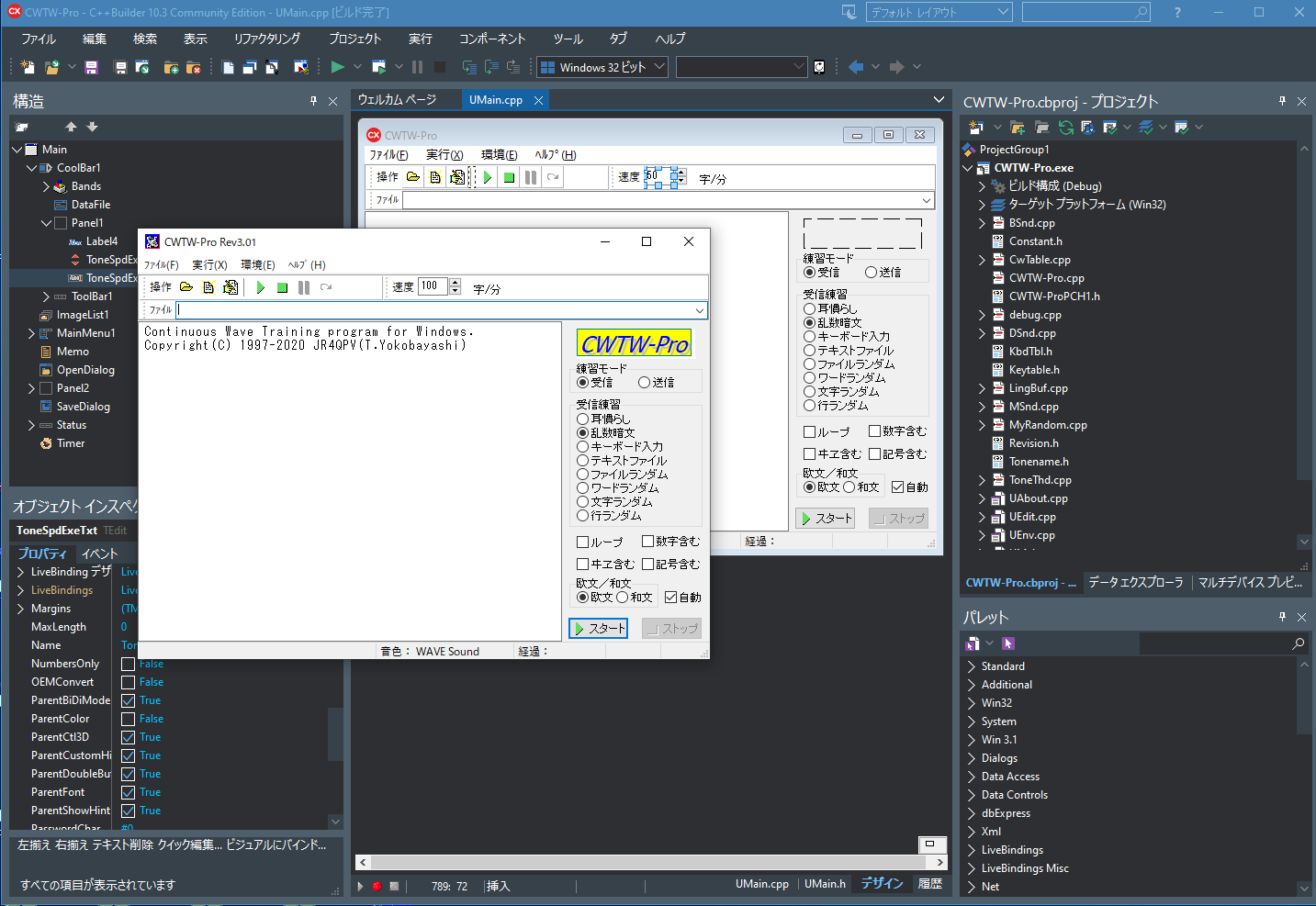Click pause icon in CWTW-Pro Rev3.01 toolbar
This screenshot has height=906, width=1316.
point(304,287)
